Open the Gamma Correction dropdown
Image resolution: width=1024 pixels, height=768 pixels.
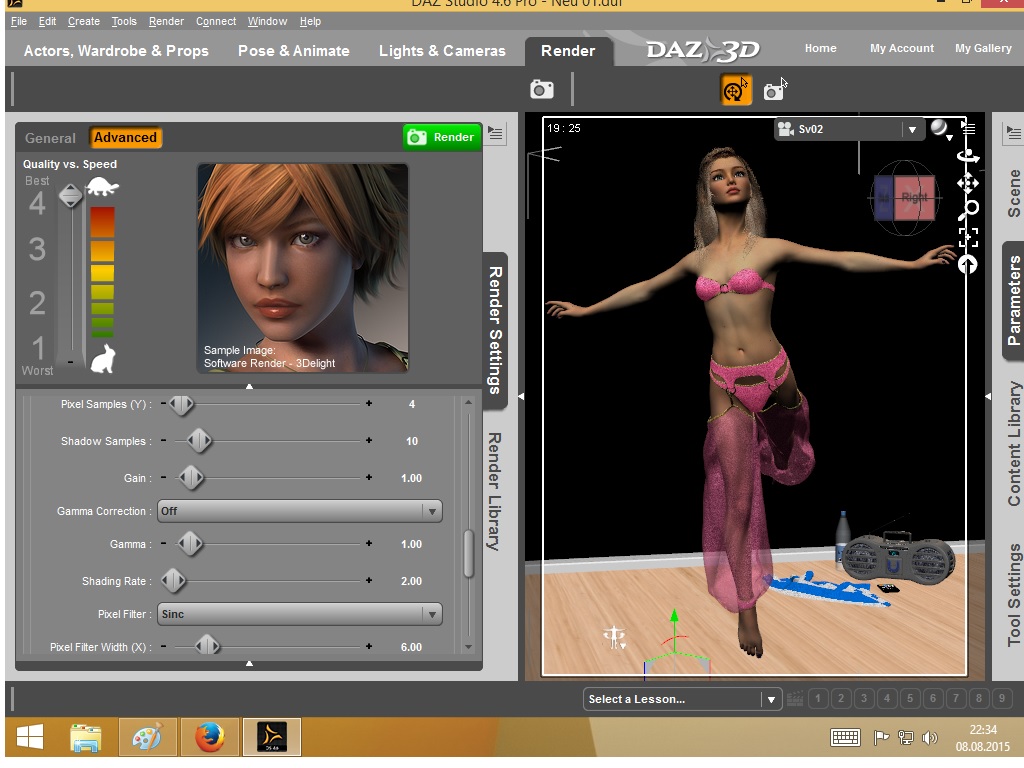click(300, 511)
